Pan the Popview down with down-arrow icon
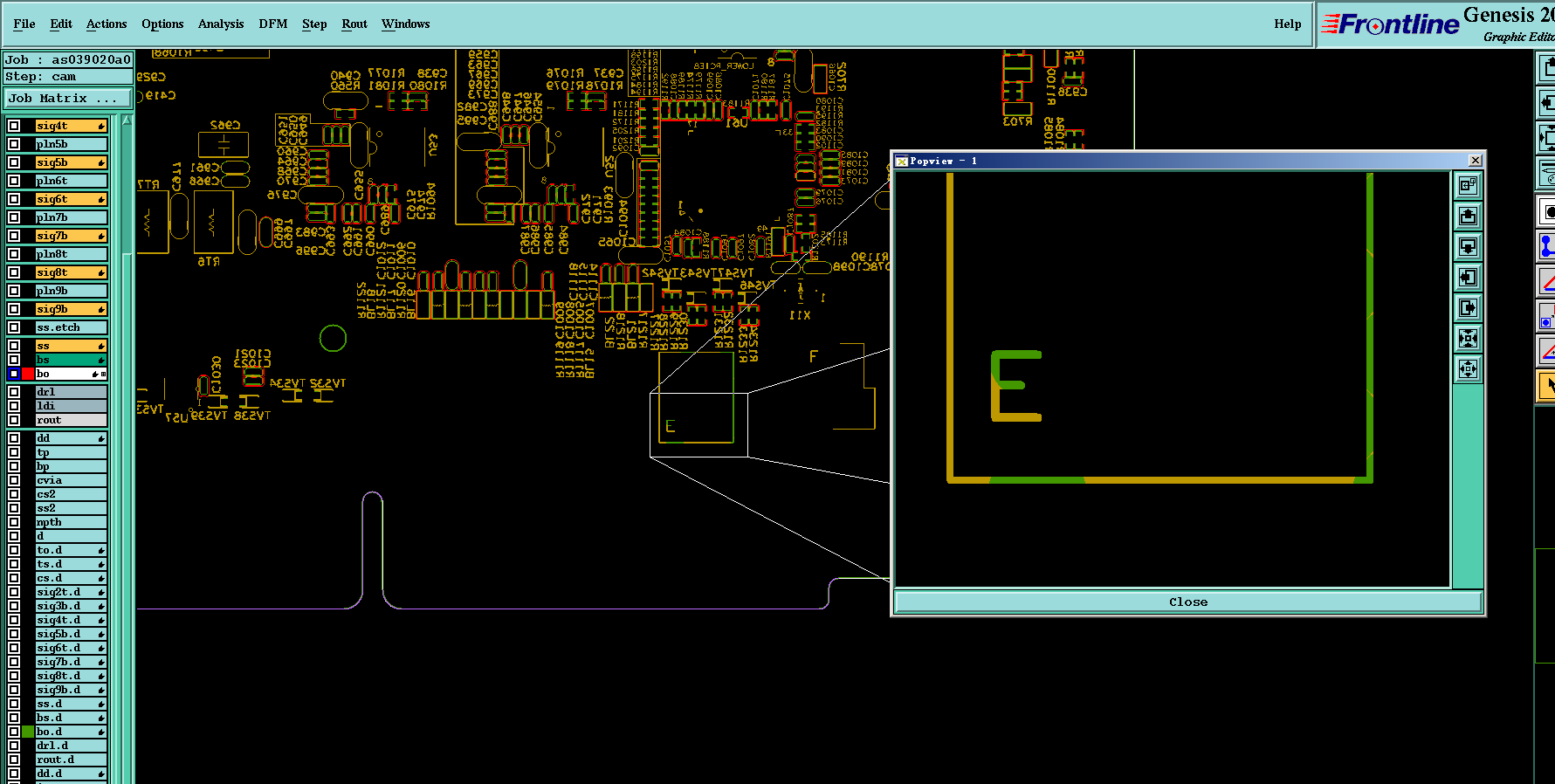Screen dimensions: 1555x784 coord(1468,246)
